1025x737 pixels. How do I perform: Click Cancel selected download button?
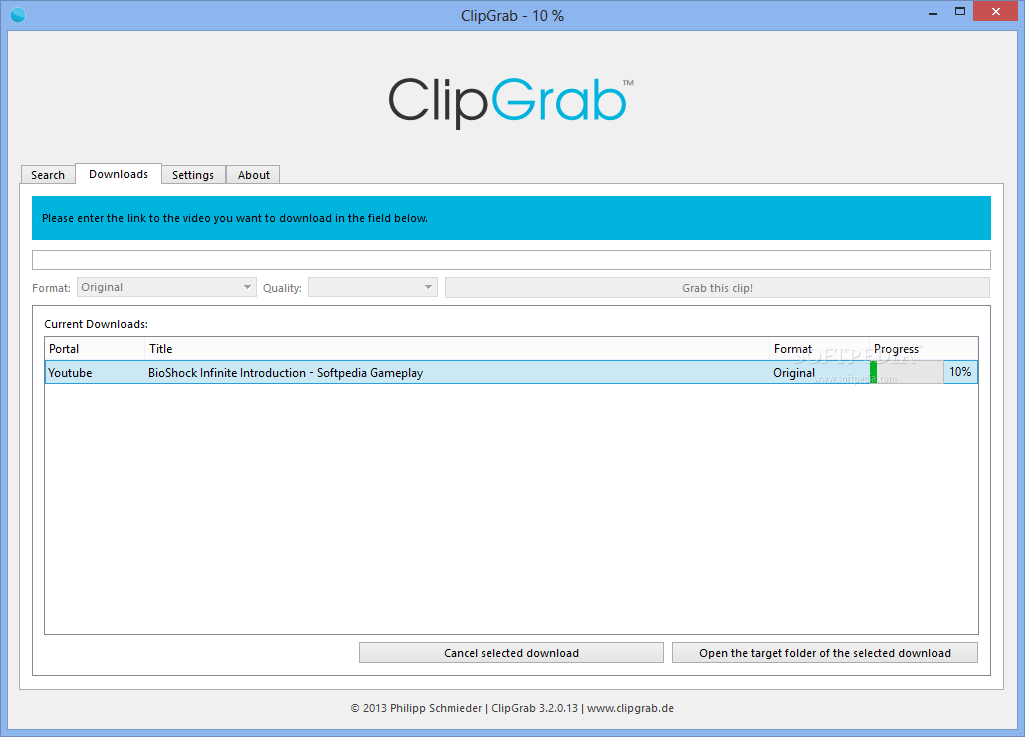(511, 653)
